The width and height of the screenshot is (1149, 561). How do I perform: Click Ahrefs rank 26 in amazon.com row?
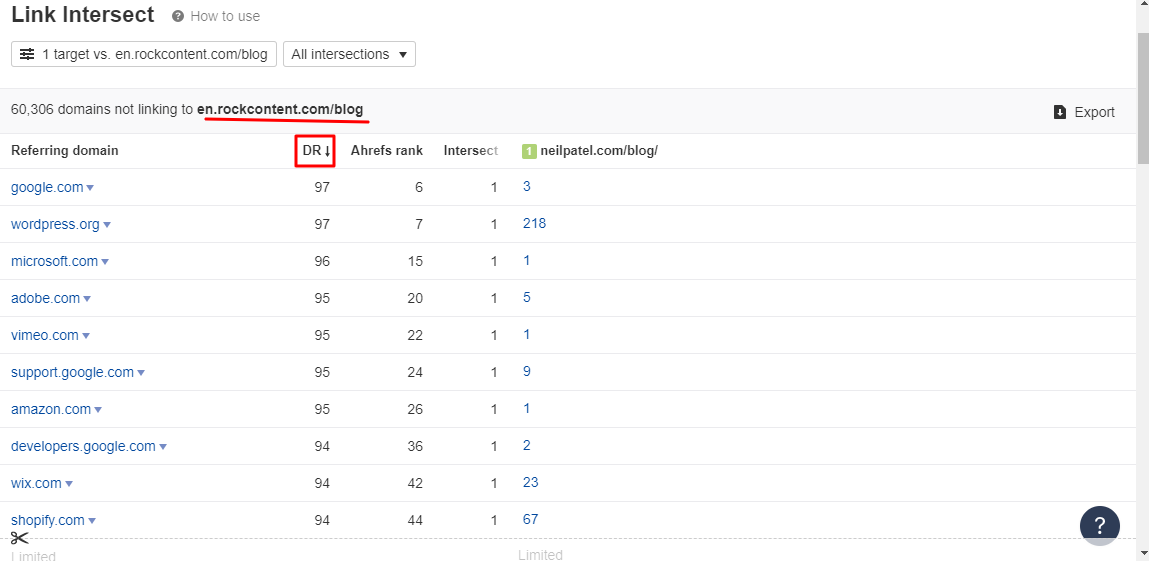pos(415,409)
